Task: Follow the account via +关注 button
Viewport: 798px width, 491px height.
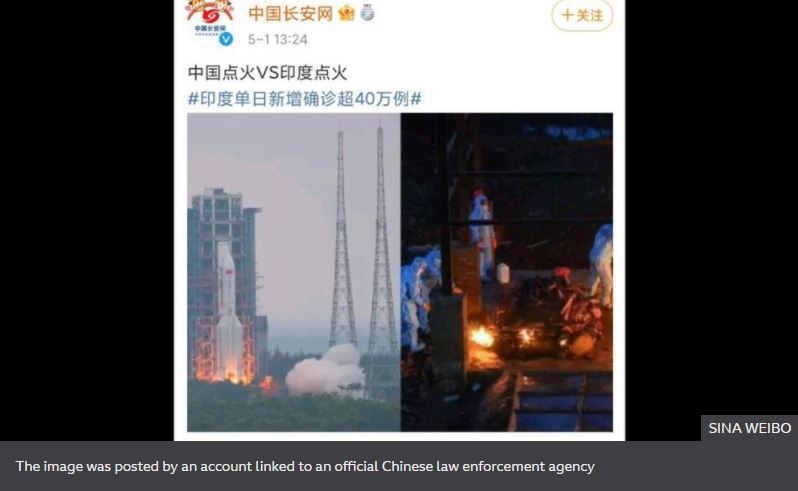Action: click(582, 15)
